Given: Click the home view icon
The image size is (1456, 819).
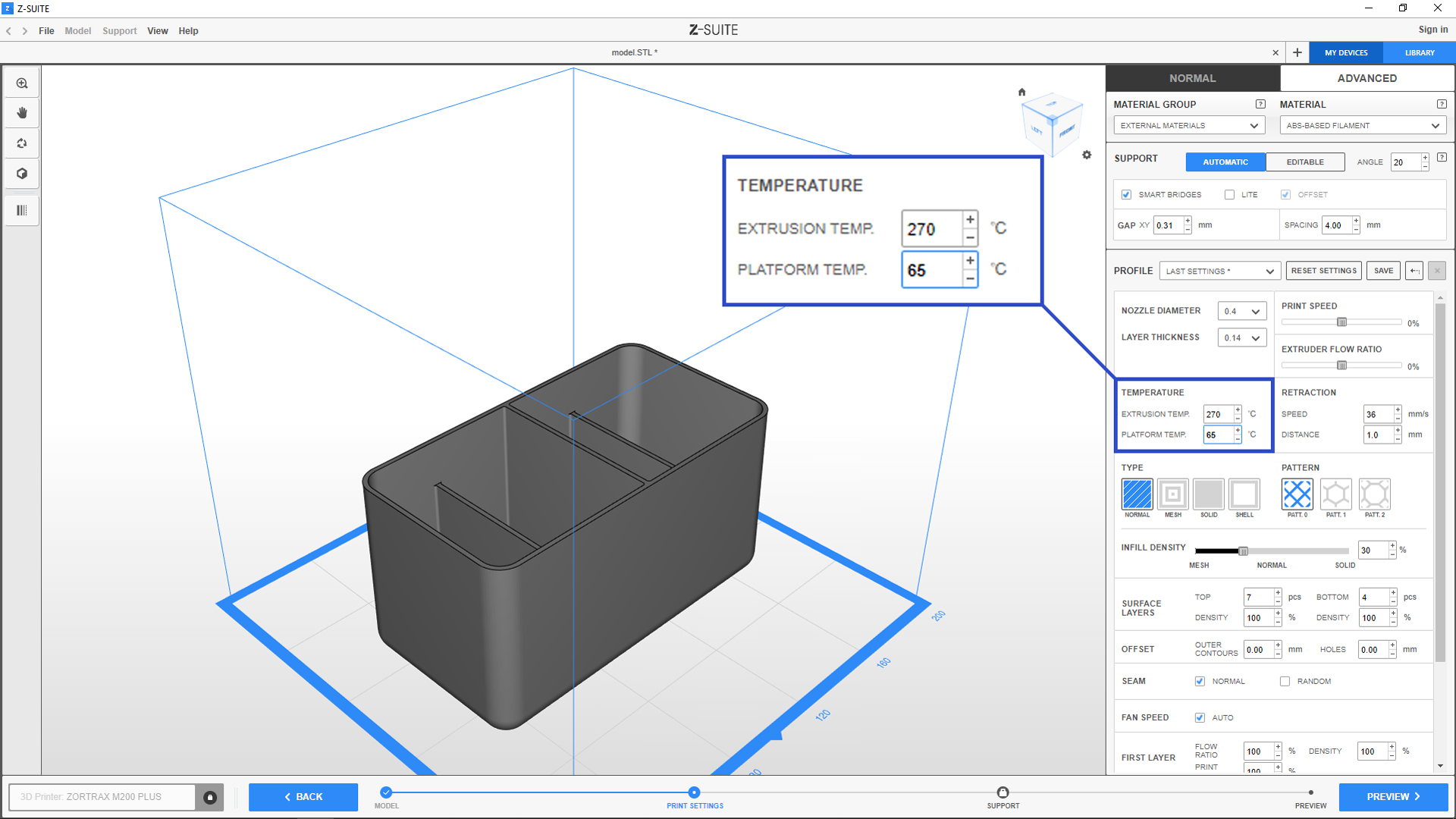Looking at the screenshot, I should click(1021, 92).
